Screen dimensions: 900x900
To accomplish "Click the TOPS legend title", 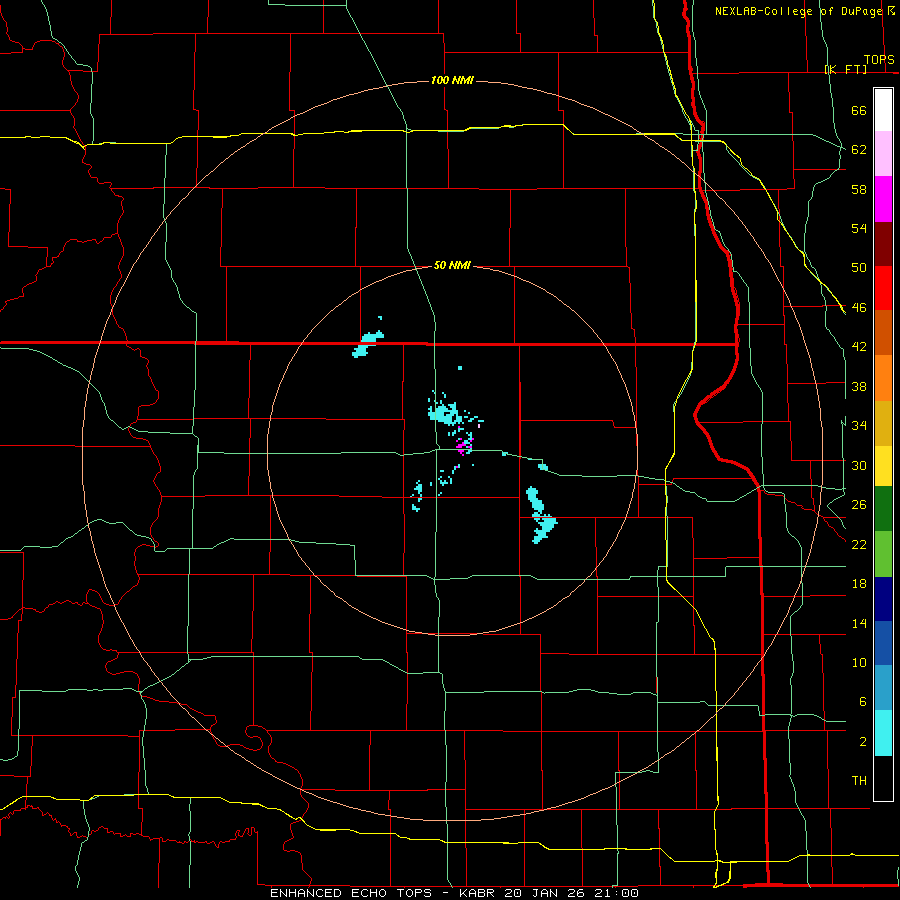I will point(879,60).
